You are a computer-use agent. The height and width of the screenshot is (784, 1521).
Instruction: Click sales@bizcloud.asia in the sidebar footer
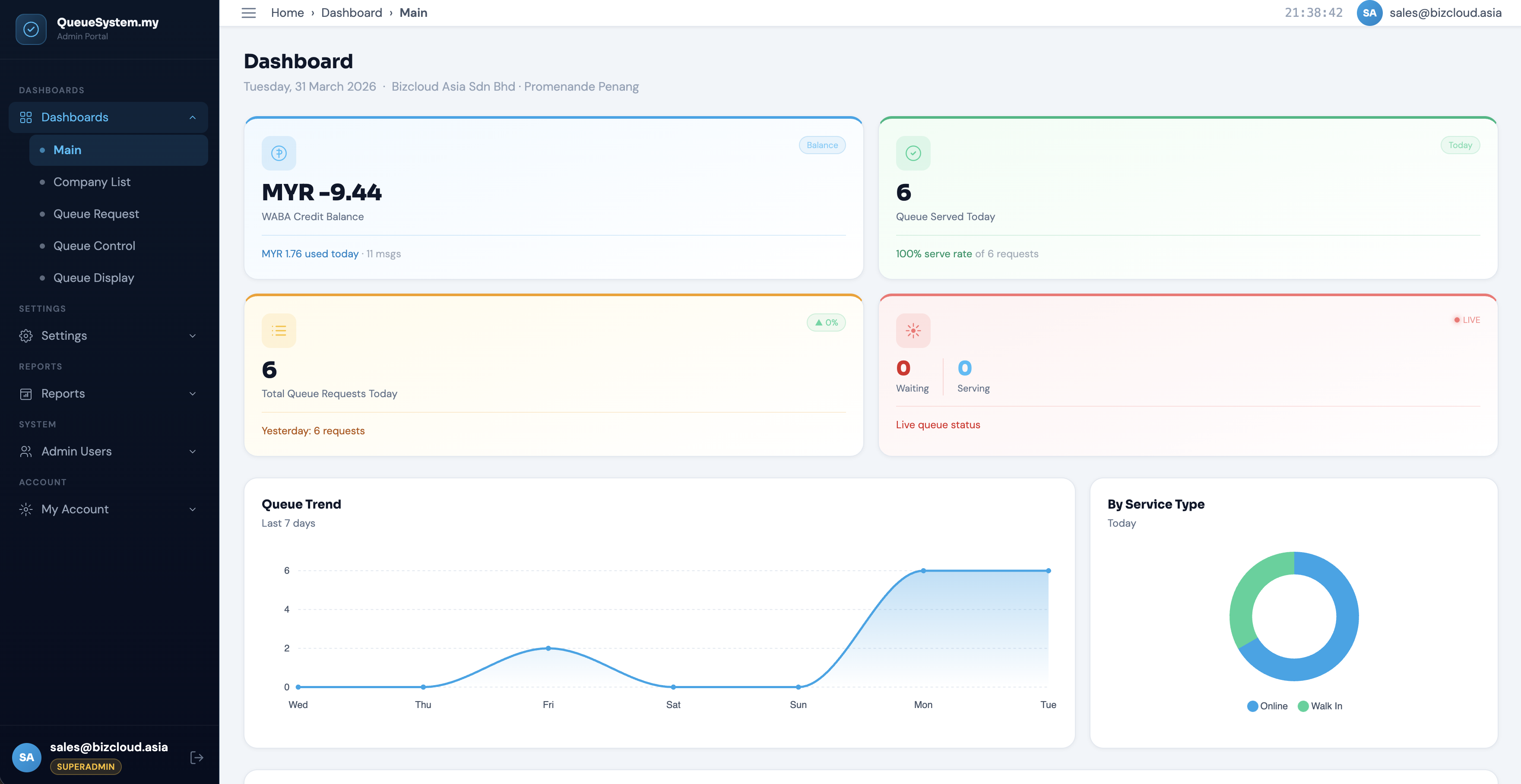[x=109, y=747]
